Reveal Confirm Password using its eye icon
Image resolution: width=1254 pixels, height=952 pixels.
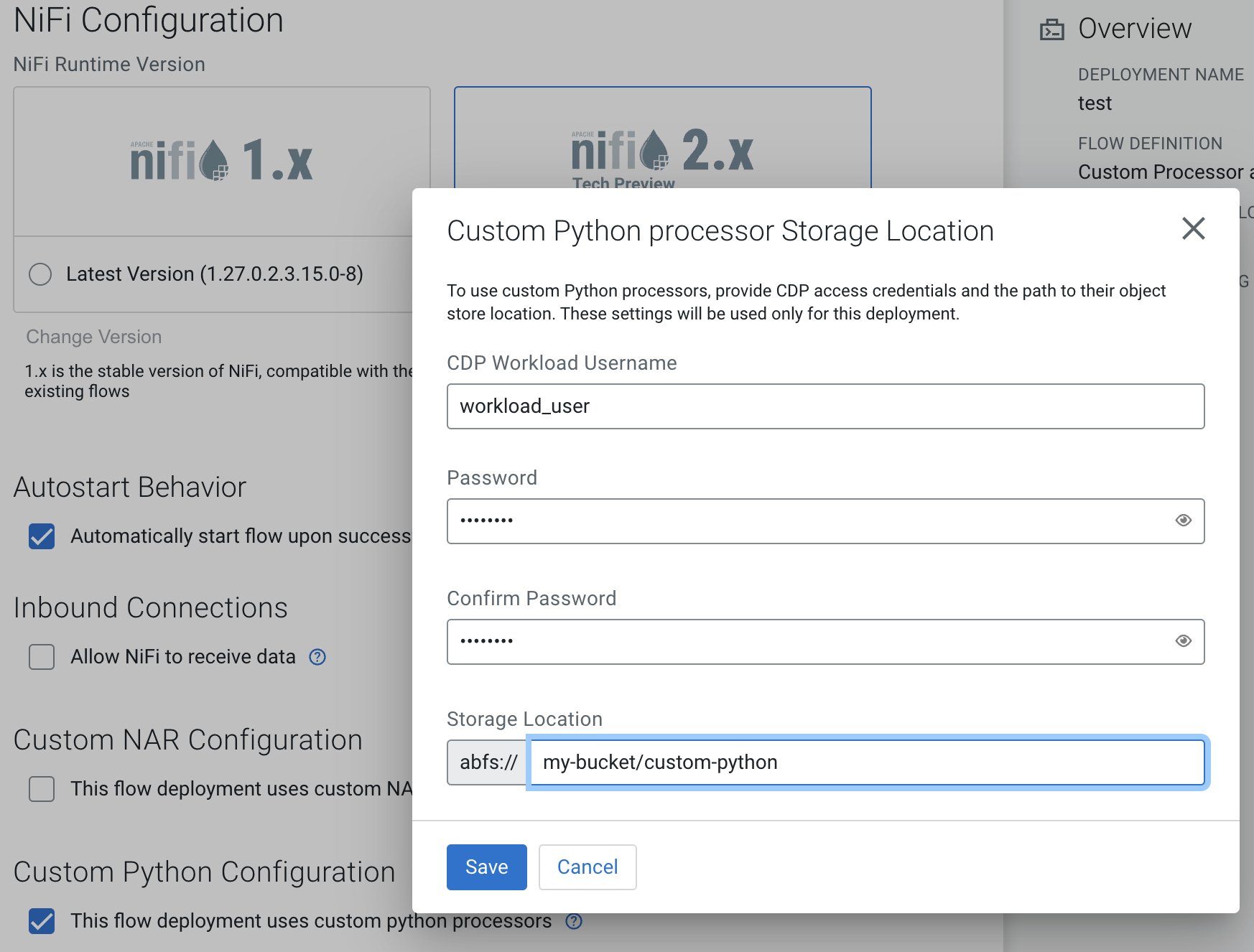(x=1183, y=641)
